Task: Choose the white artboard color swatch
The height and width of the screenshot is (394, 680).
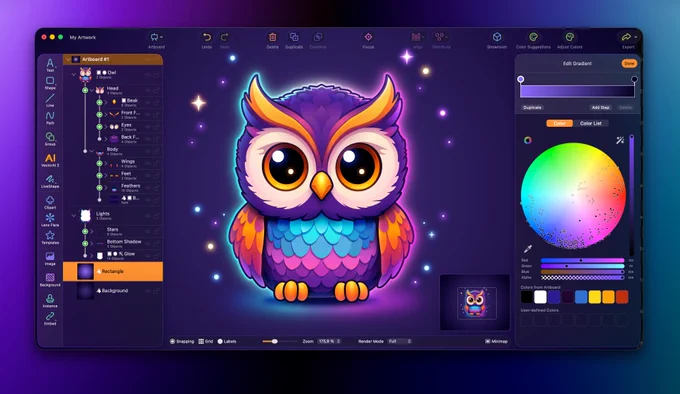Action: tap(540, 297)
